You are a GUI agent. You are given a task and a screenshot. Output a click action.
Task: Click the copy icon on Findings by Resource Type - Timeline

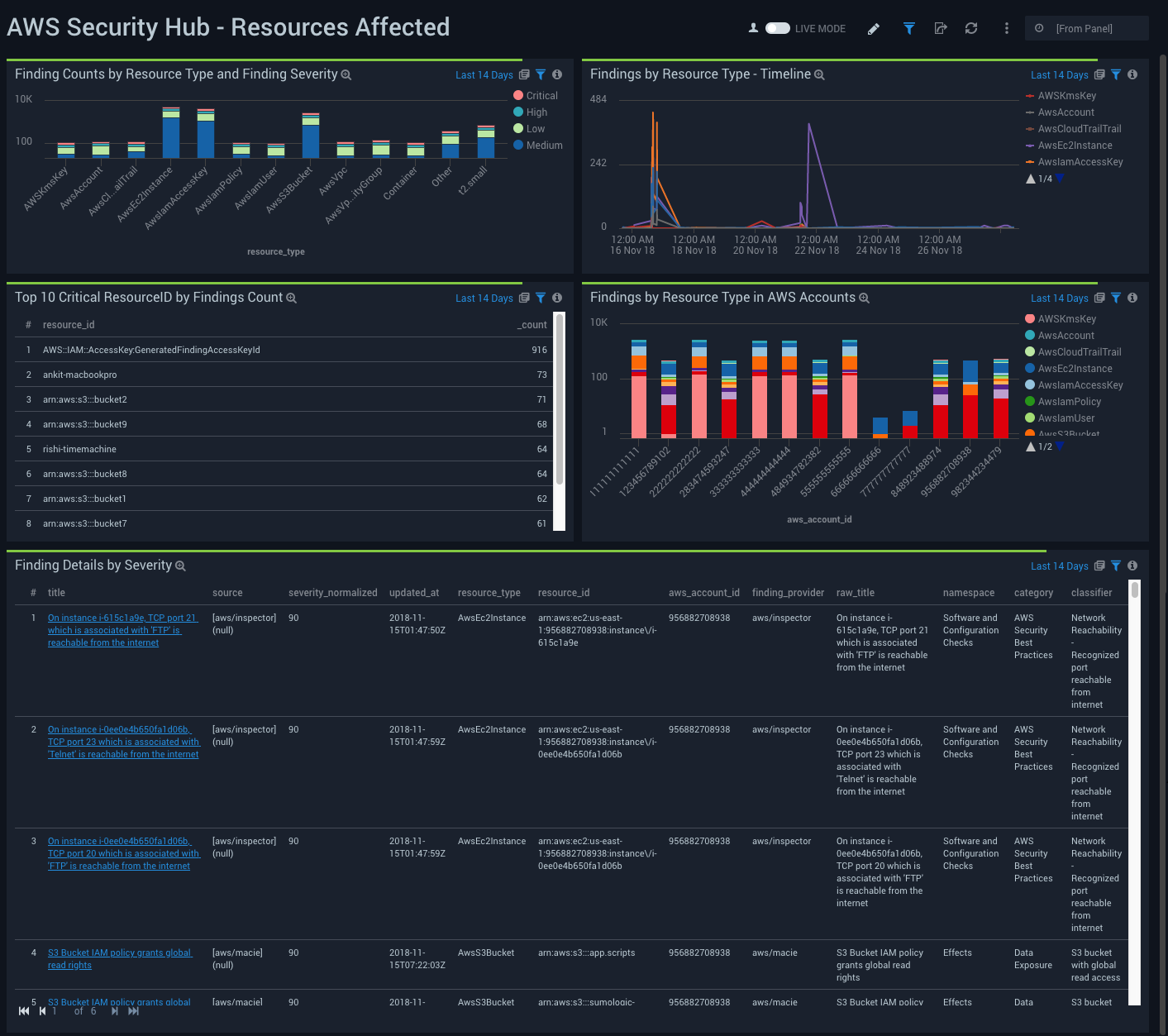coord(1099,74)
